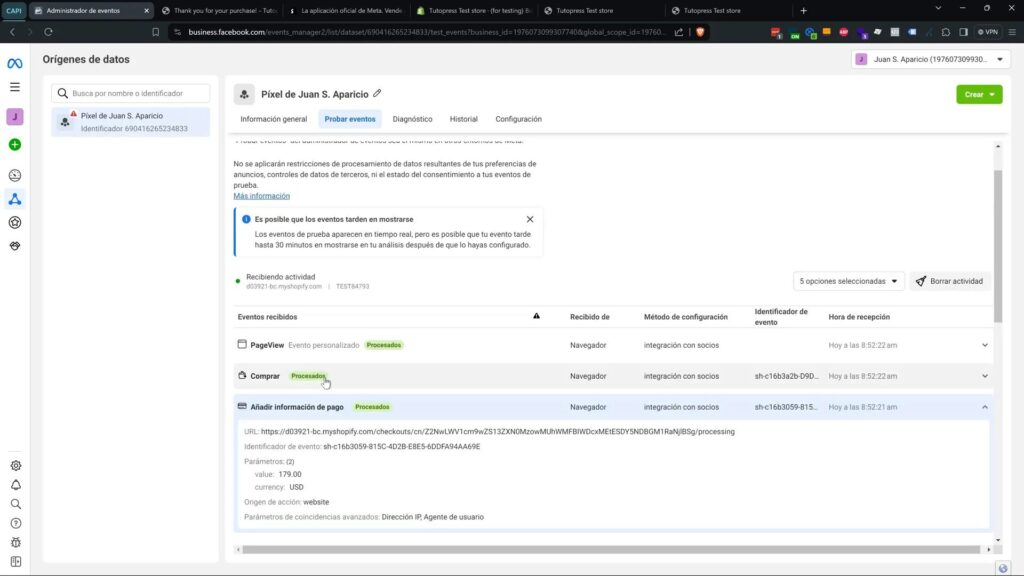The height and width of the screenshot is (576, 1024).
Task: Open the browser sidebar panel icon
Action: [963, 31]
